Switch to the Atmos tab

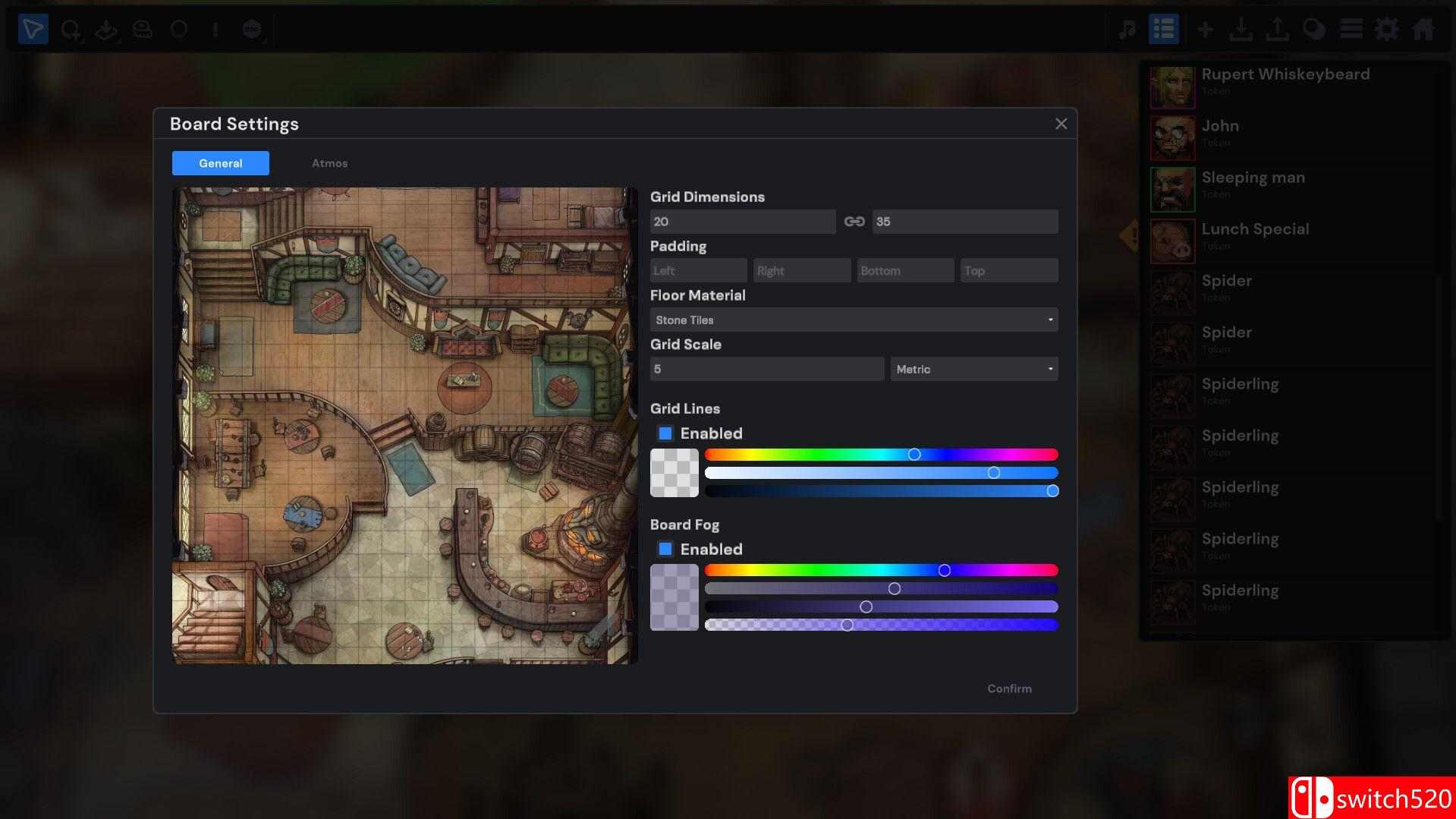329,163
